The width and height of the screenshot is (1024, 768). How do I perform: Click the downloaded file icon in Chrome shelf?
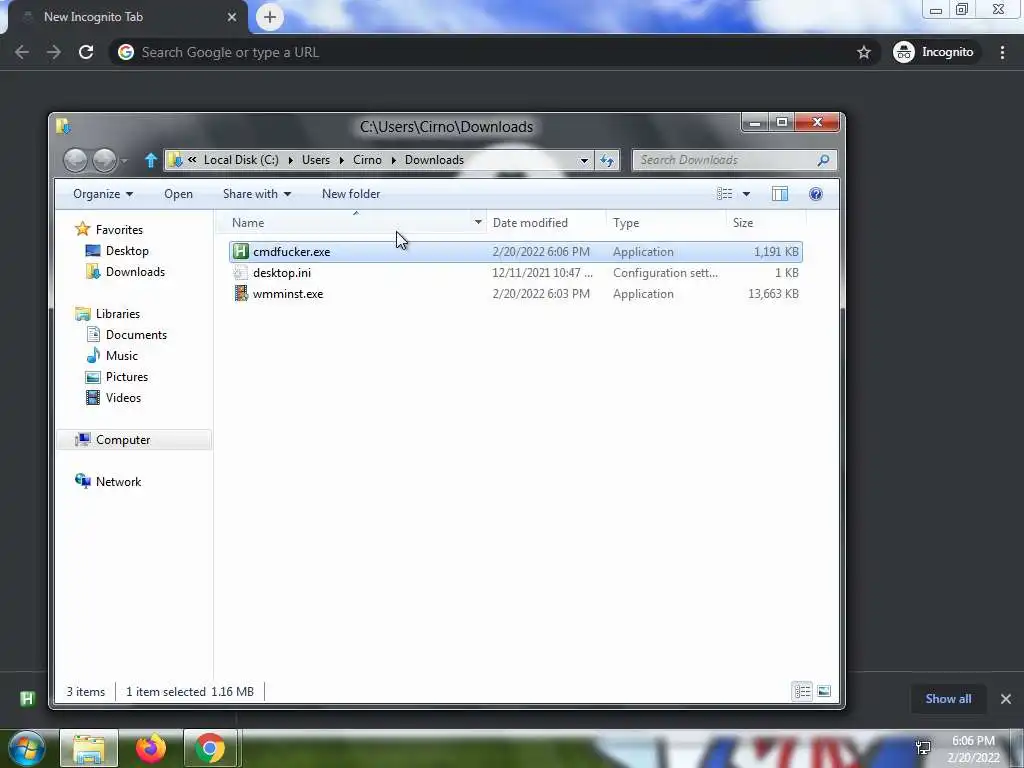(27, 699)
